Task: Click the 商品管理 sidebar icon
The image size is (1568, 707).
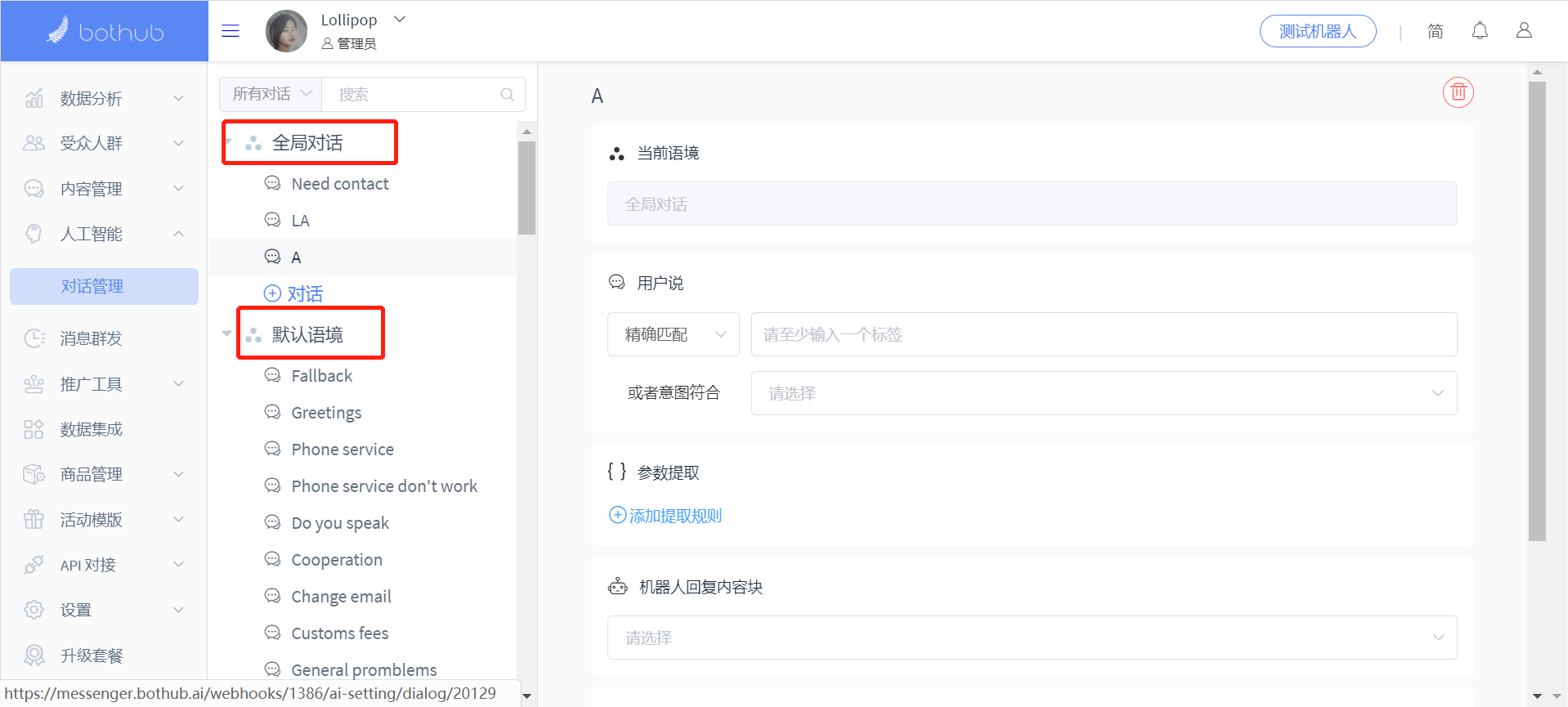Action: point(34,474)
